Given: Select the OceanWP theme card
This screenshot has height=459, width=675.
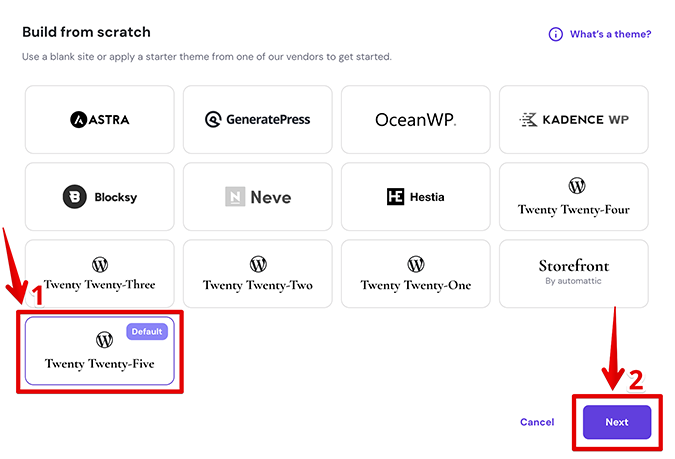Looking at the screenshot, I should (415, 119).
